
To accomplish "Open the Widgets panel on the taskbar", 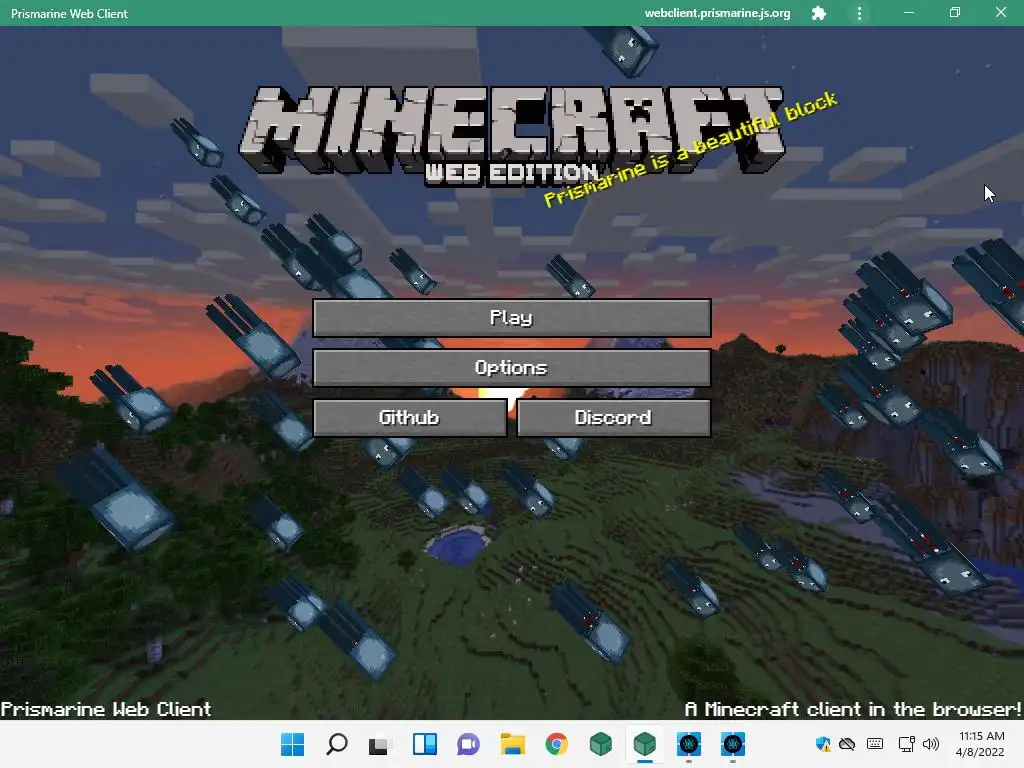I will [424, 744].
